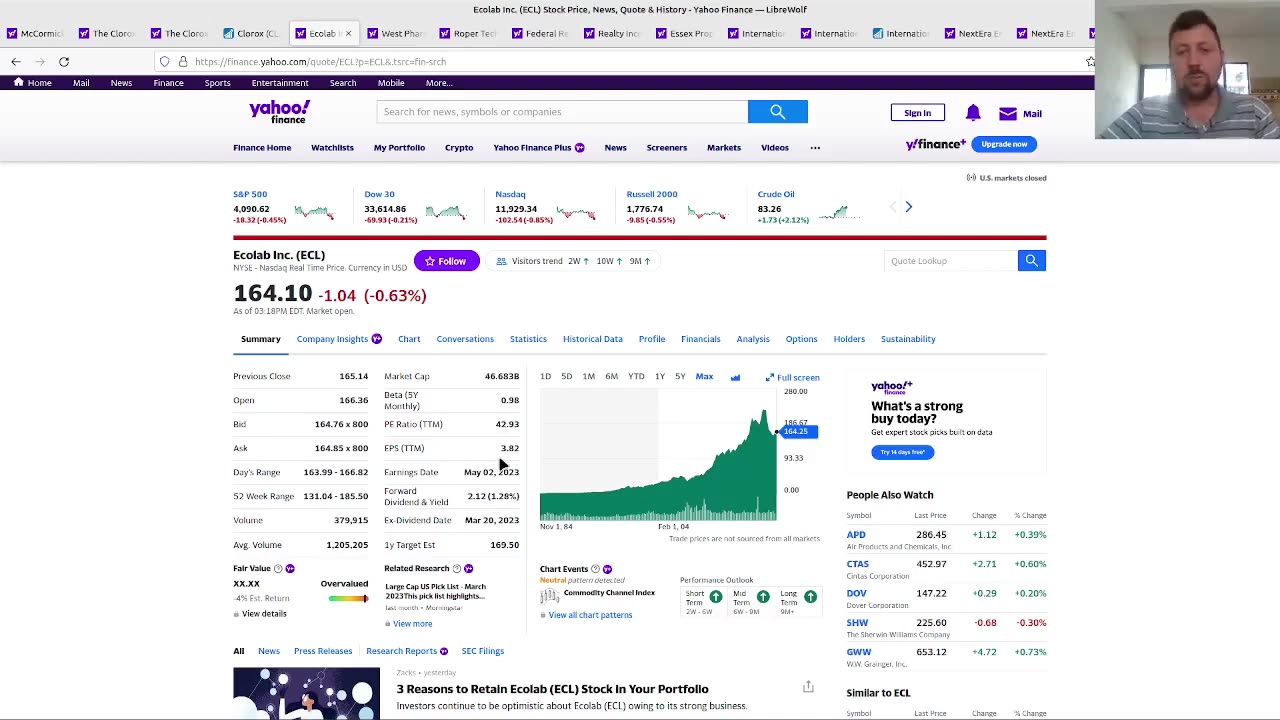1280x720 pixels.
Task: Filter news by Press Releases
Action: pyautogui.click(x=323, y=651)
